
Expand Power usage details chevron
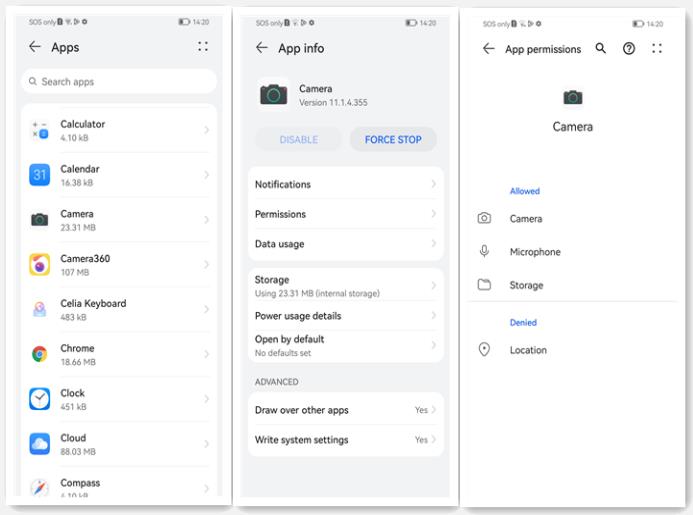(x=433, y=316)
